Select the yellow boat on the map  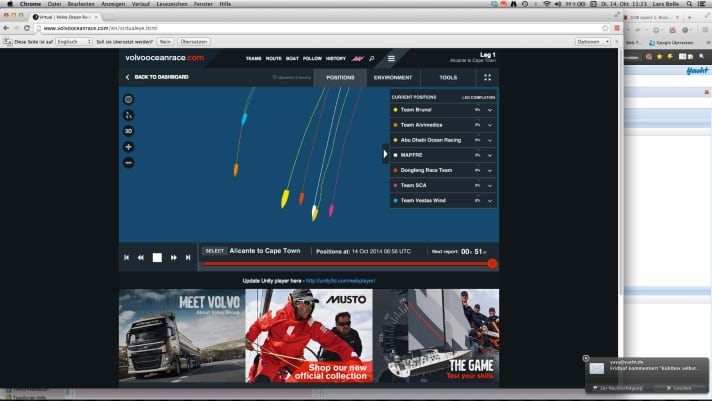pyautogui.click(x=285, y=198)
